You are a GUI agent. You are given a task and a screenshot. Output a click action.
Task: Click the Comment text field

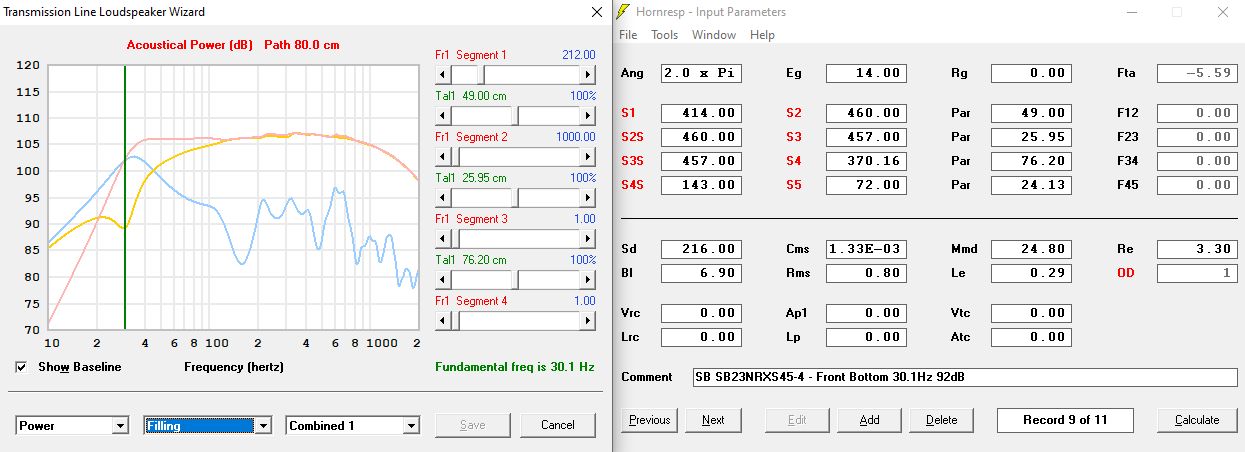click(x=964, y=377)
